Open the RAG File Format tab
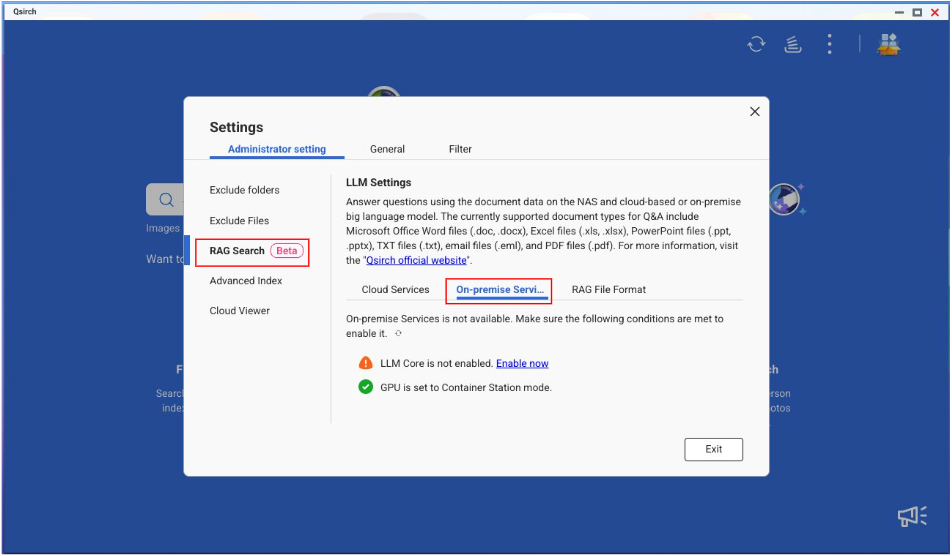 point(608,290)
